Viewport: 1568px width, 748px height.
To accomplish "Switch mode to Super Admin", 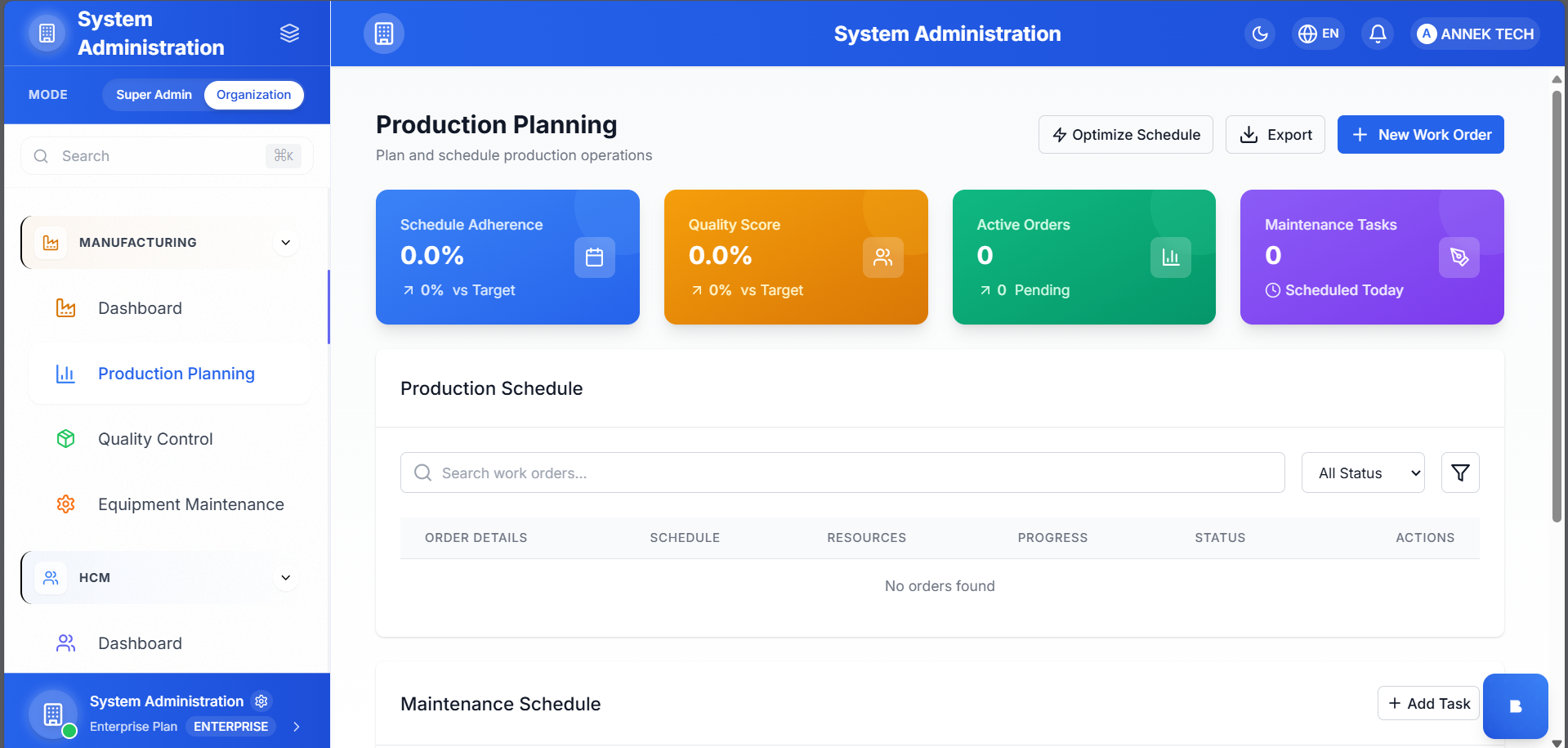I will point(154,95).
